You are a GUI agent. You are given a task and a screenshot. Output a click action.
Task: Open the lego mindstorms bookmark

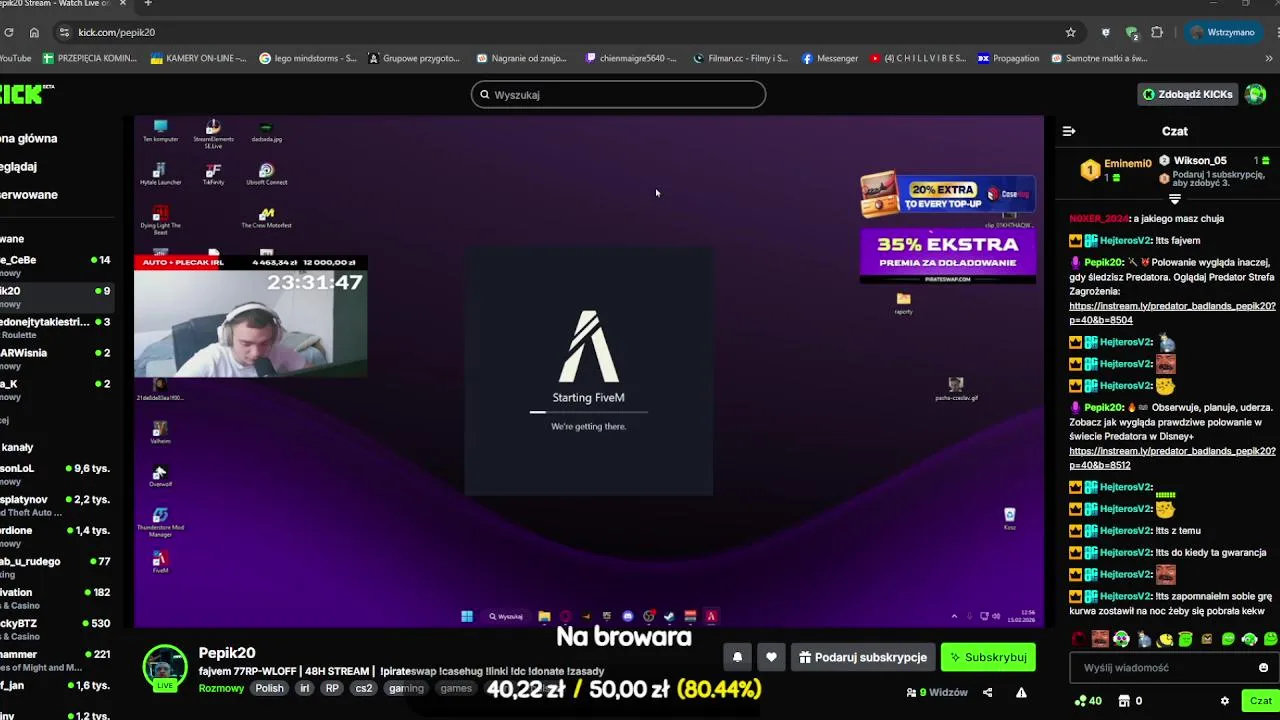click(307, 58)
